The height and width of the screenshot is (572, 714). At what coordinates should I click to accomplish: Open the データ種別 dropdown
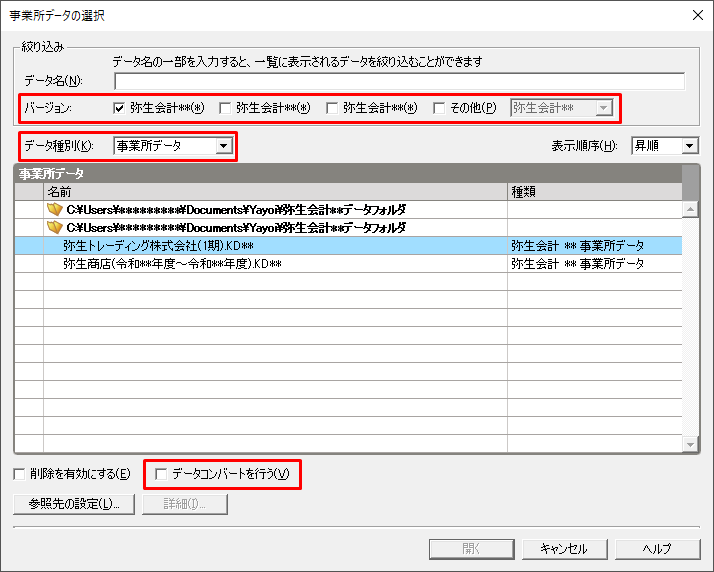point(173,146)
